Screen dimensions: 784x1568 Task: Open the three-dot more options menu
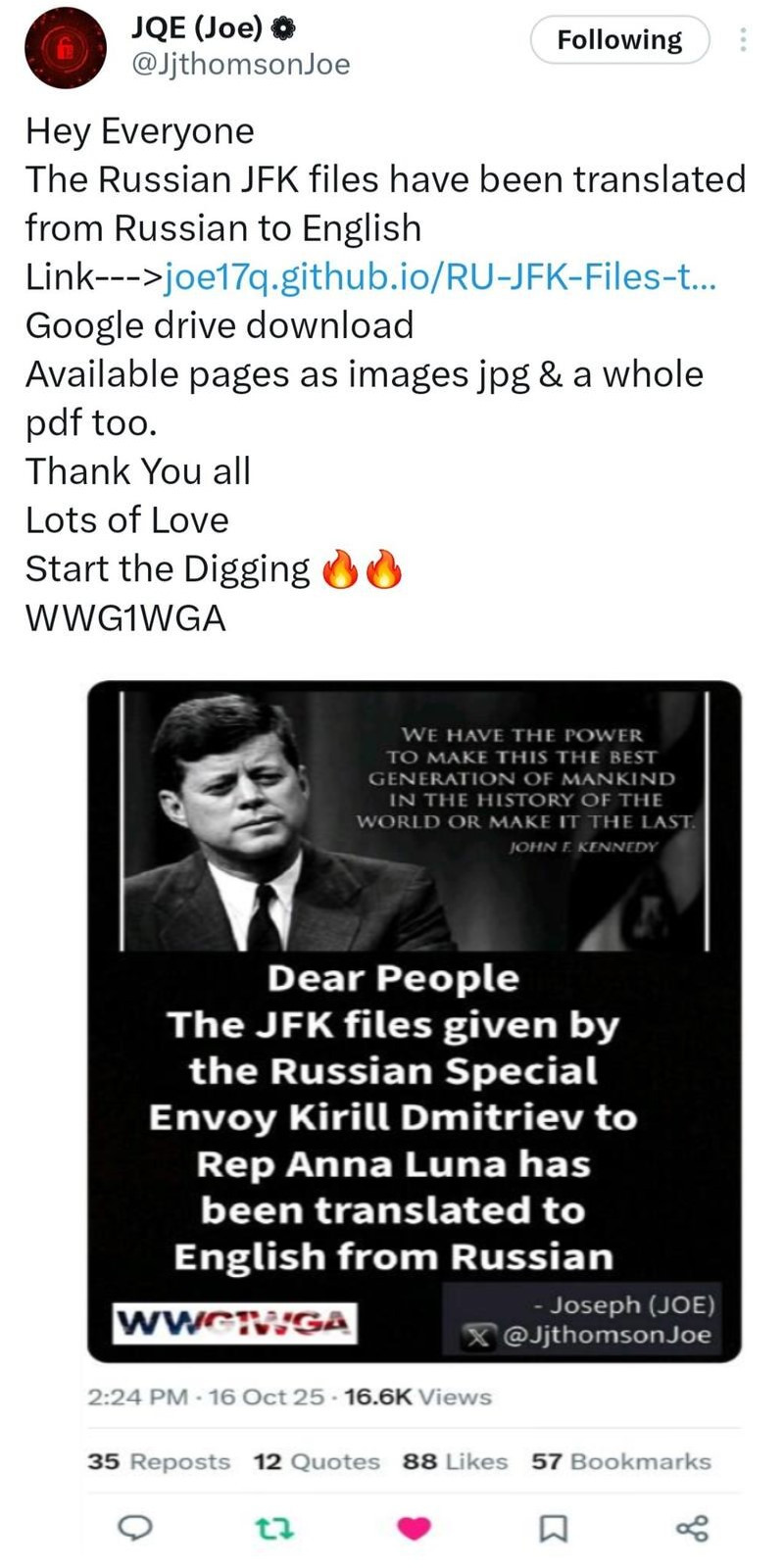(x=742, y=40)
